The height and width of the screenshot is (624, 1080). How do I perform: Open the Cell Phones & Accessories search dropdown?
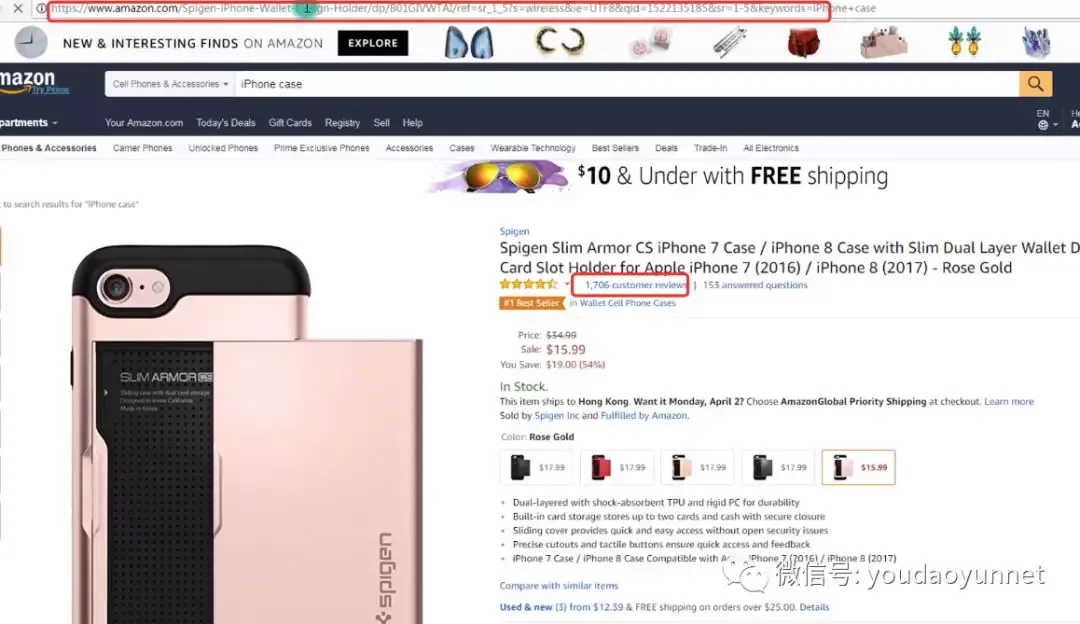[170, 84]
